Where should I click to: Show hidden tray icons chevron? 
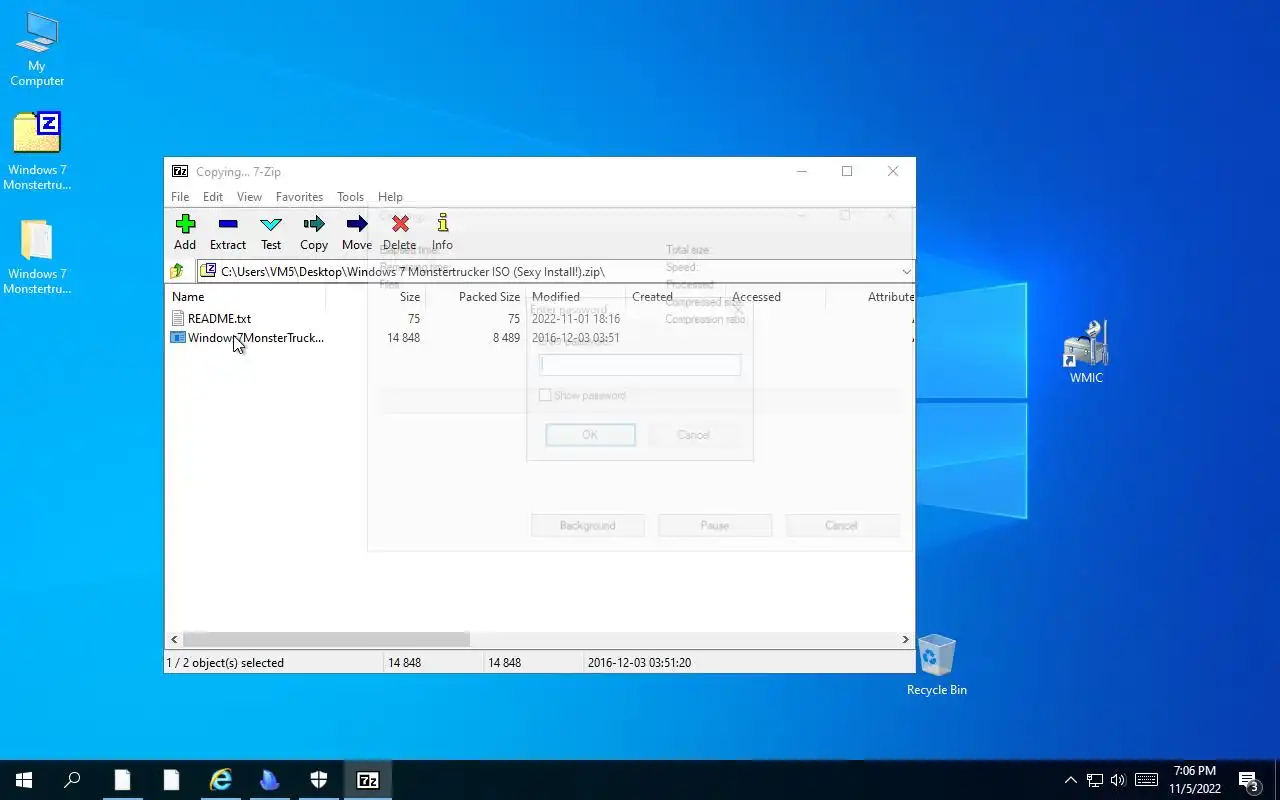(1070, 780)
